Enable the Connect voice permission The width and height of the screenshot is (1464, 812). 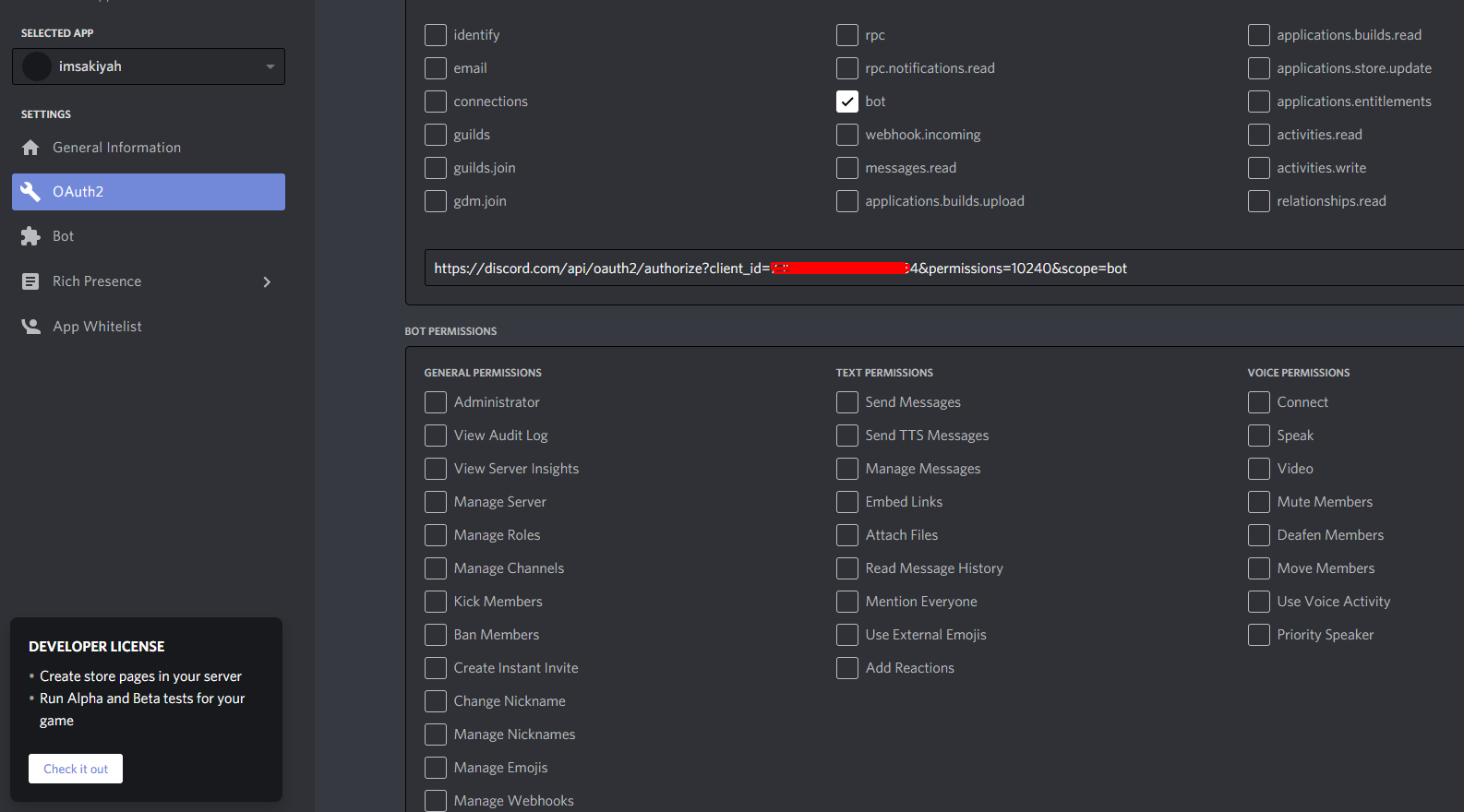pyautogui.click(x=1258, y=402)
